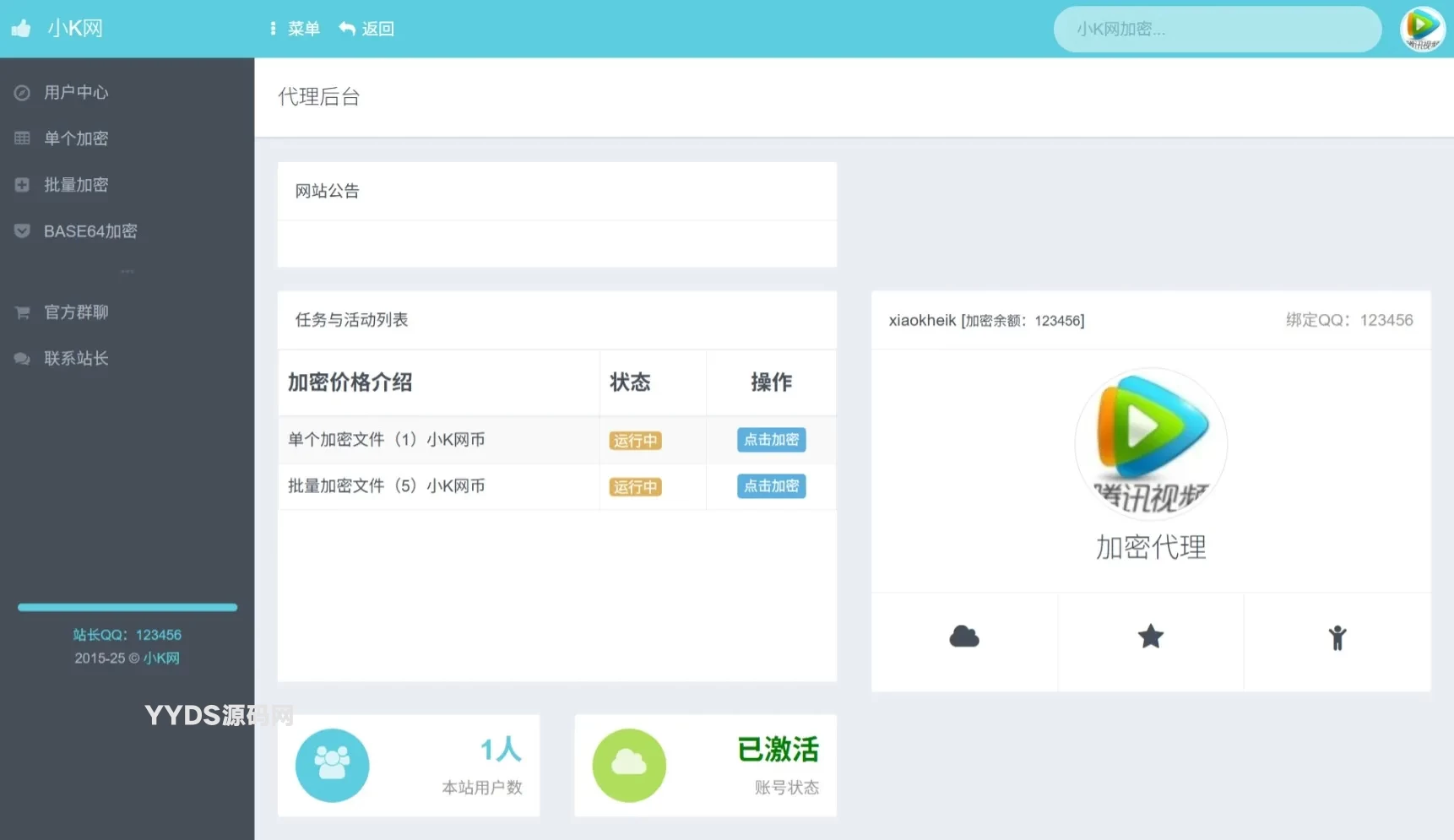This screenshot has height=840, width=1454.
Task: Click the 官方群聊 cart icon
Action: click(x=21, y=312)
